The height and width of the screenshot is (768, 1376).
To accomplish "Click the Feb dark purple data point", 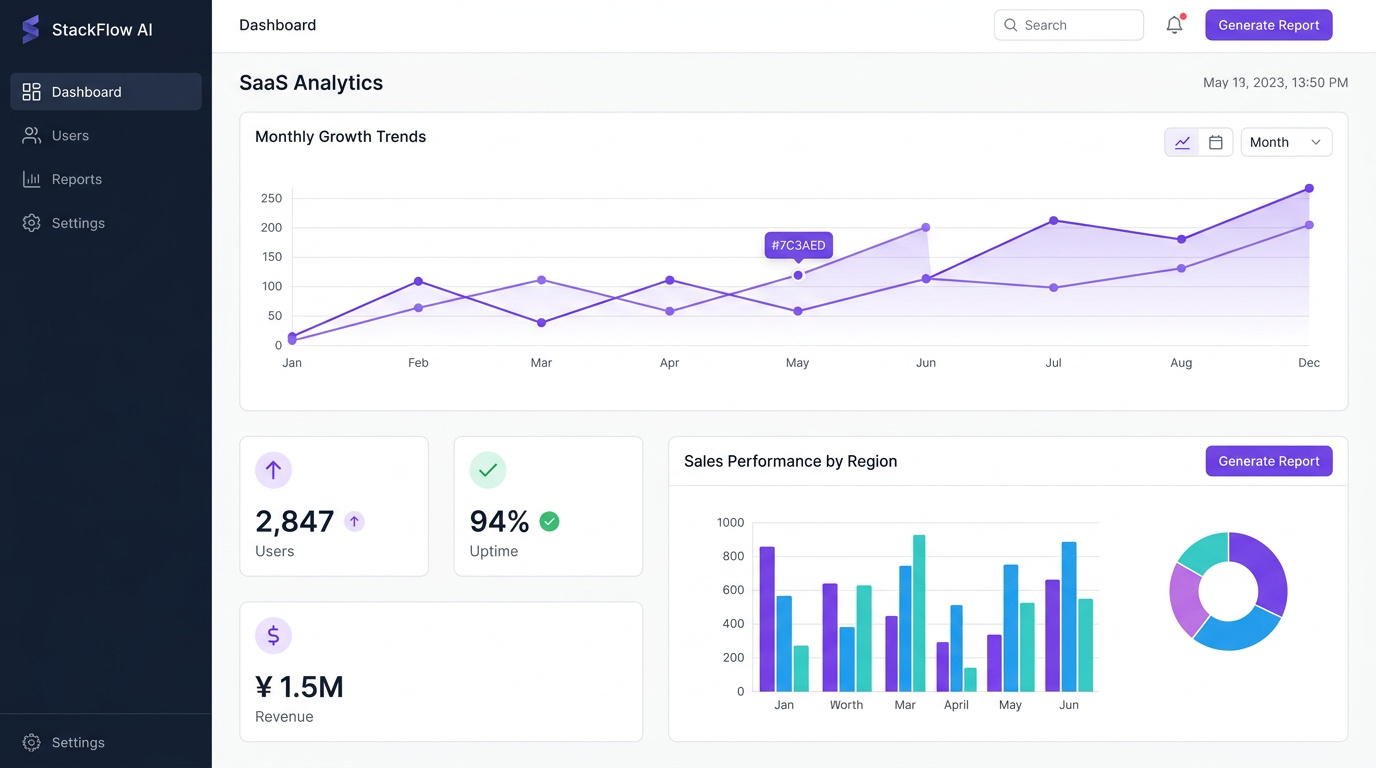I will (418, 281).
